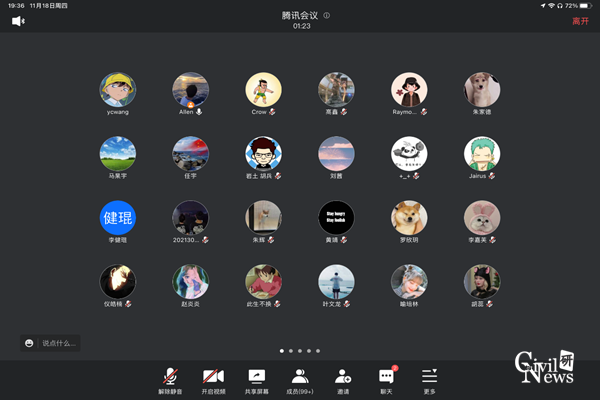This screenshot has height=400, width=600.
Task: Open the 聊天 chat panel
Action: pyautogui.click(x=386, y=379)
